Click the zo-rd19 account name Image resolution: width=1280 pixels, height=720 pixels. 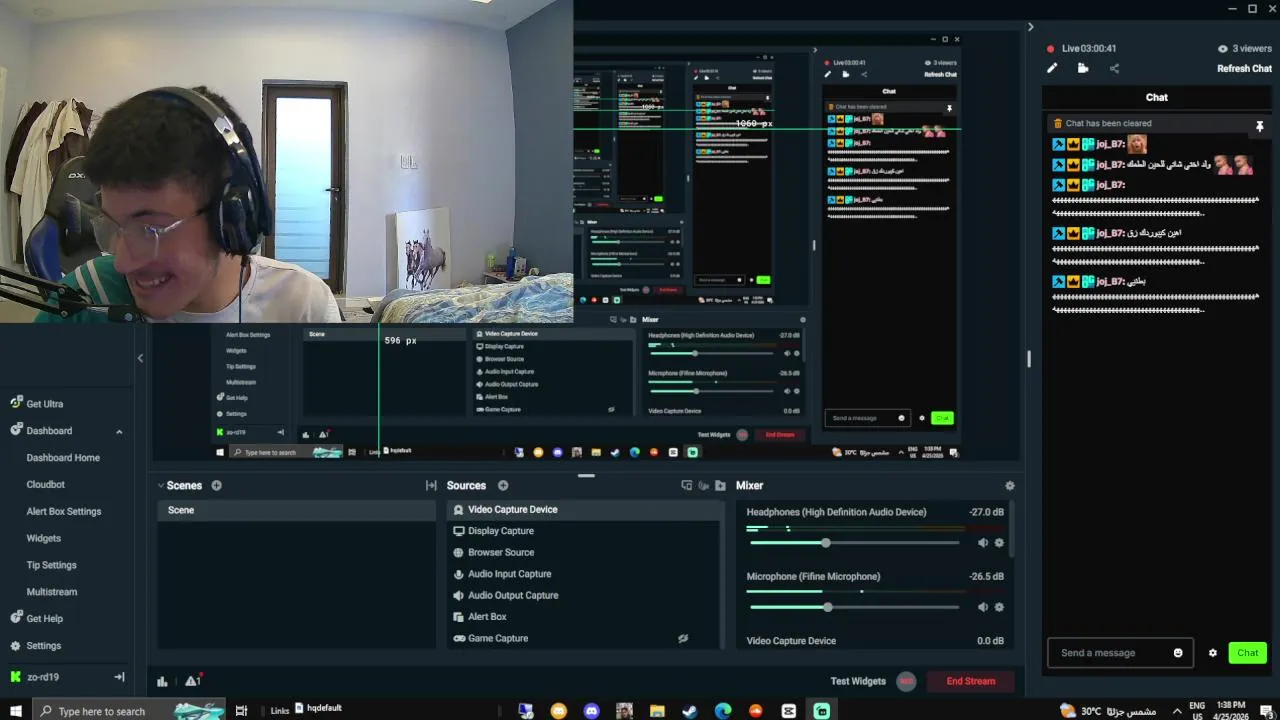pyautogui.click(x=43, y=677)
